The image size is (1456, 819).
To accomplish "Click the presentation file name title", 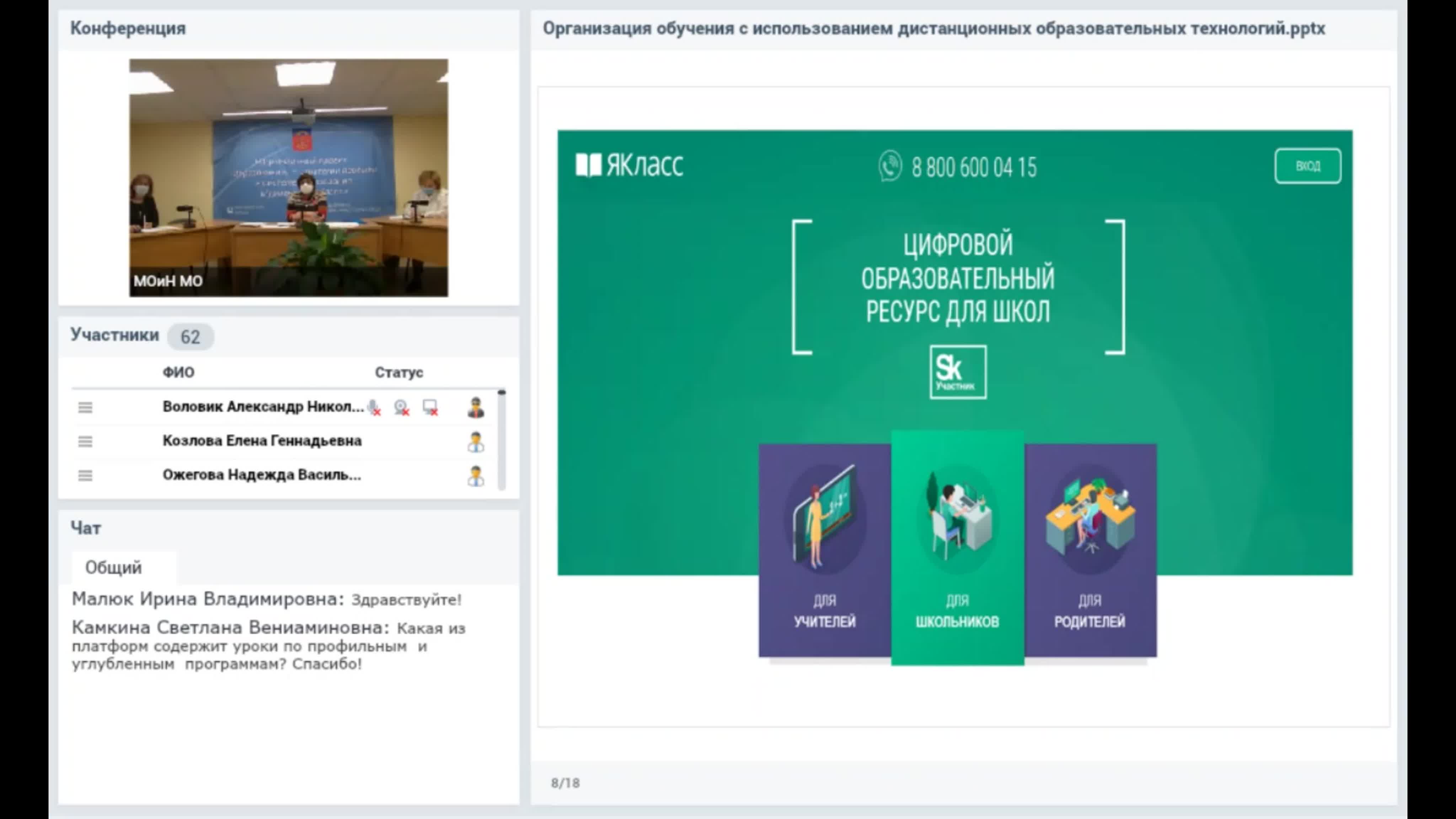I will [x=934, y=28].
